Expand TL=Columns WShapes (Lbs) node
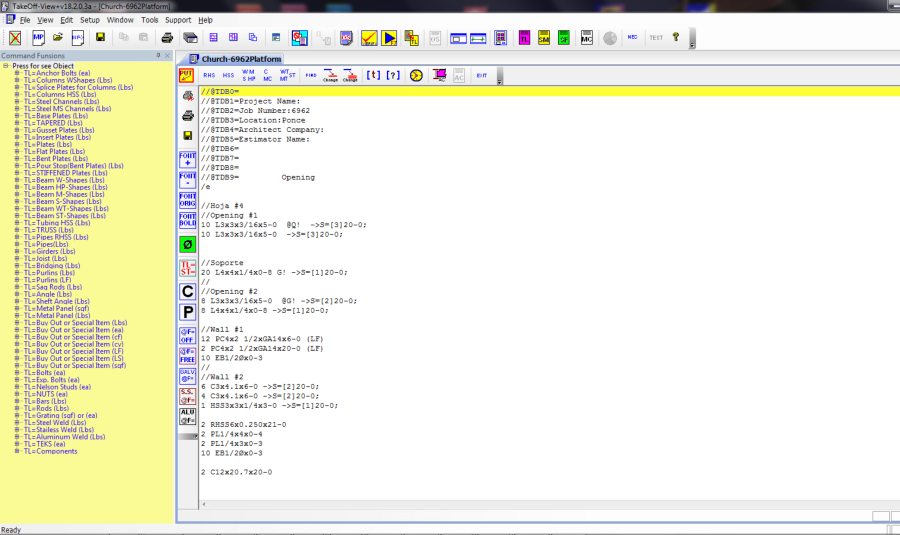Viewport: 900px width, 535px height. coord(17,80)
